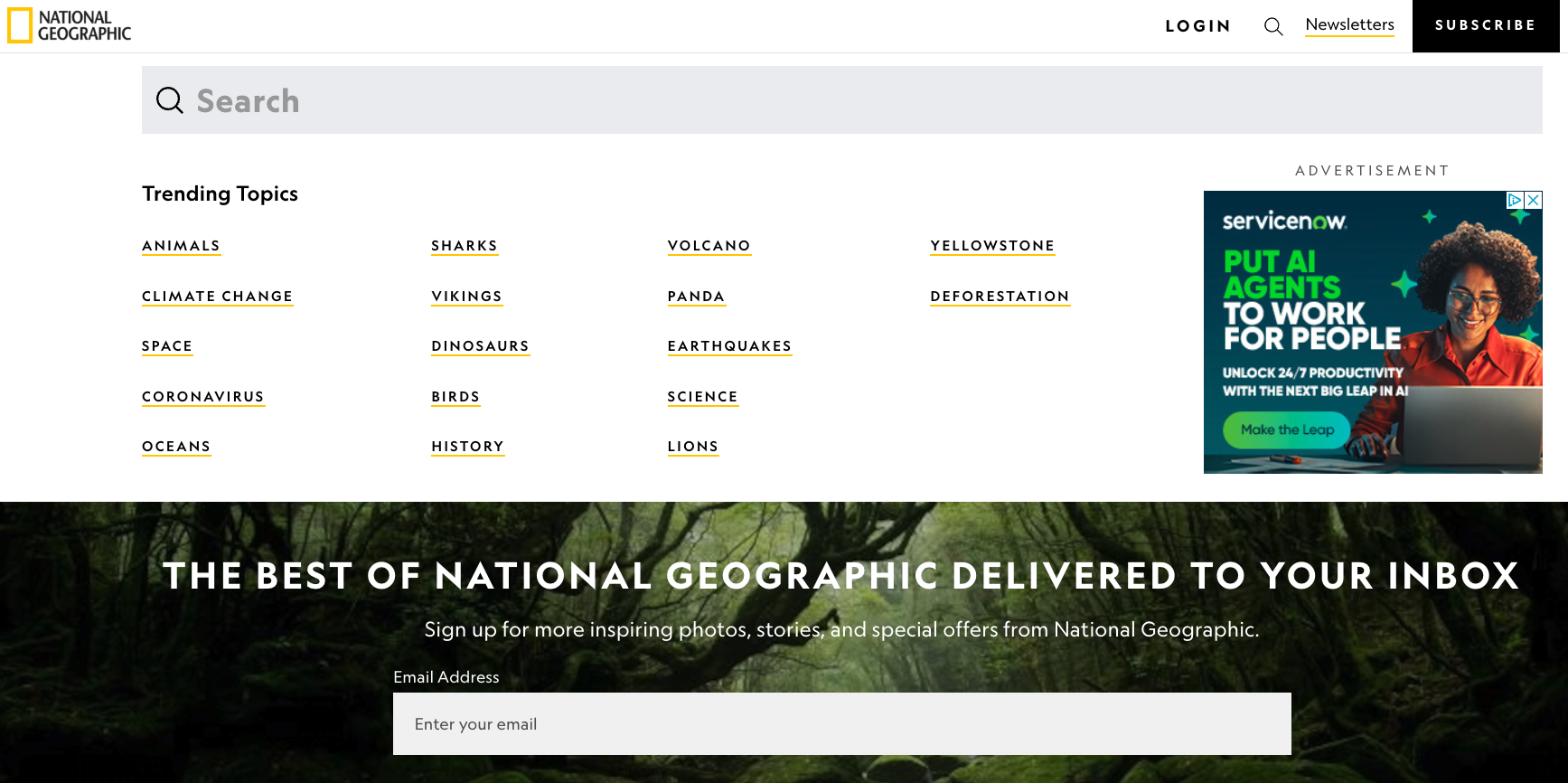Open the BIRDS trending topic
The width and height of the screenshot is (1568, 783).
pos(455,397)
